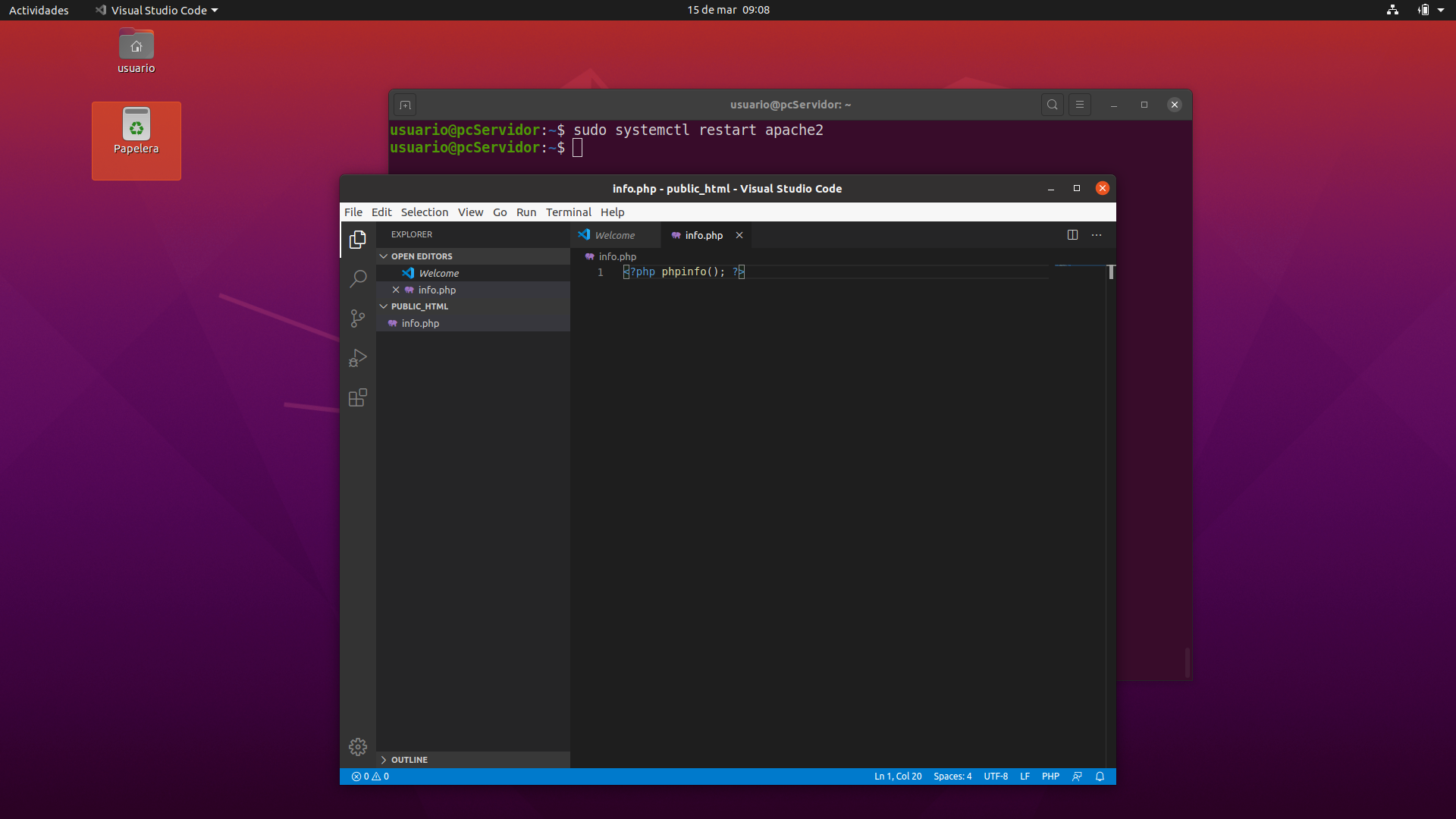Click the Spaces: 4 indentation setting
The height and width of the screenshot is (819, 1456).
(x=952, y=777)
